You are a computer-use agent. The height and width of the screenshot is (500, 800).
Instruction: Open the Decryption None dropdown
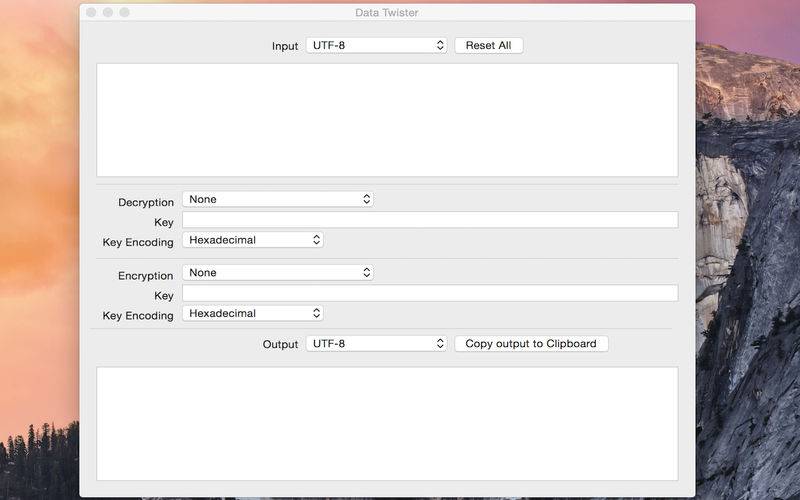pyautogui.click(x=278, y=199)
